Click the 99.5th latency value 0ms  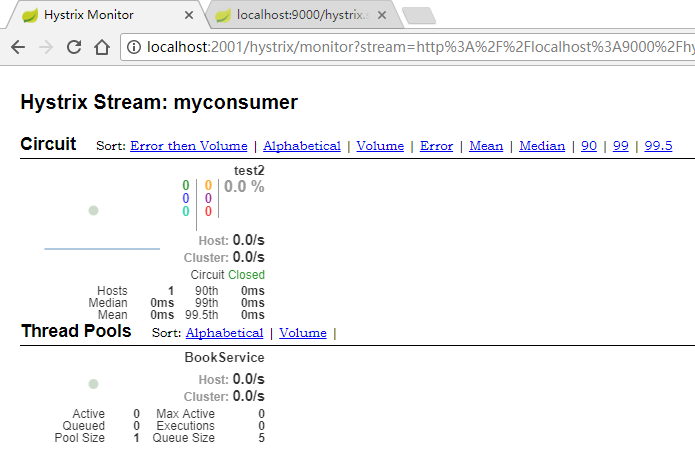253,315
